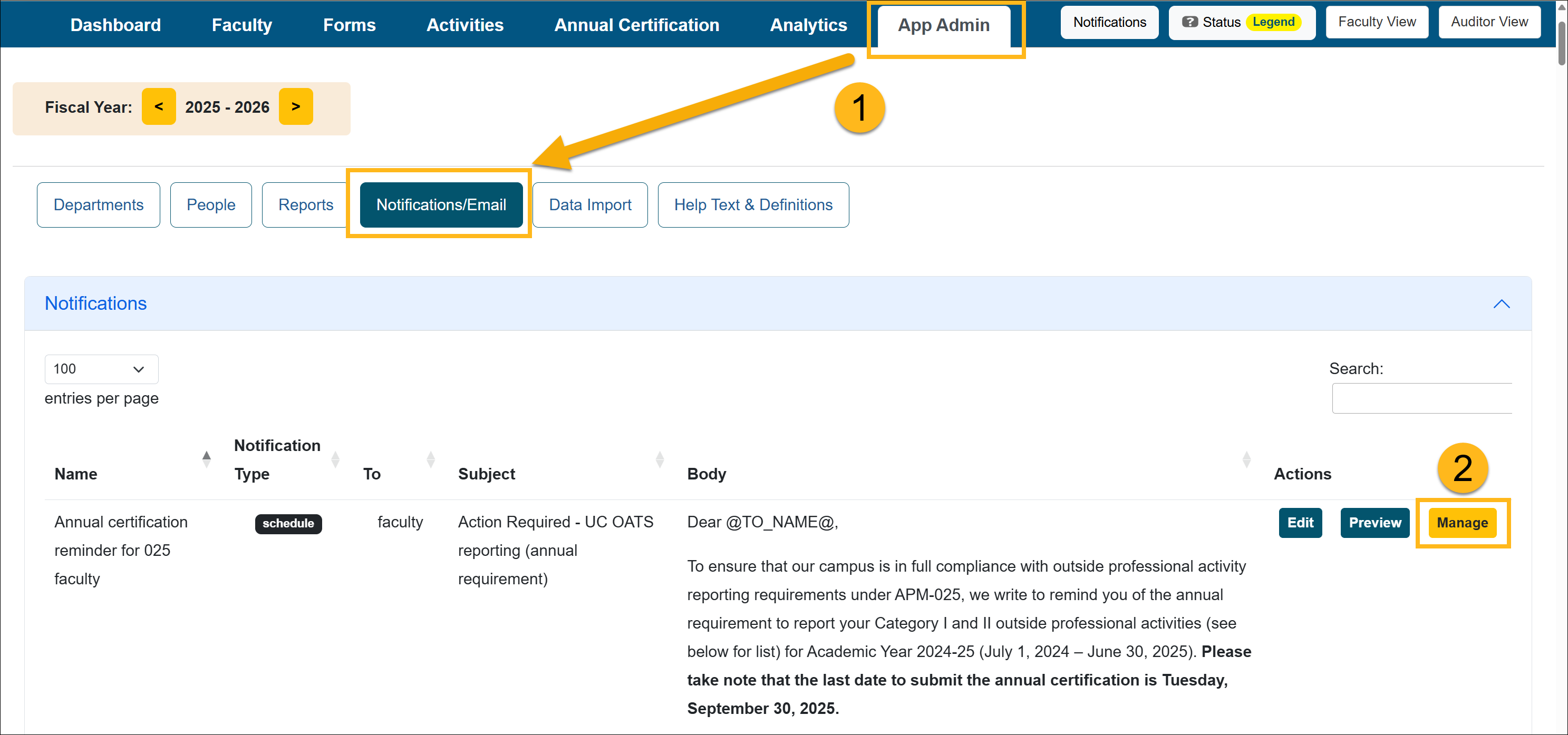Edit the annual certification reminder

(x=1300, y=523)
